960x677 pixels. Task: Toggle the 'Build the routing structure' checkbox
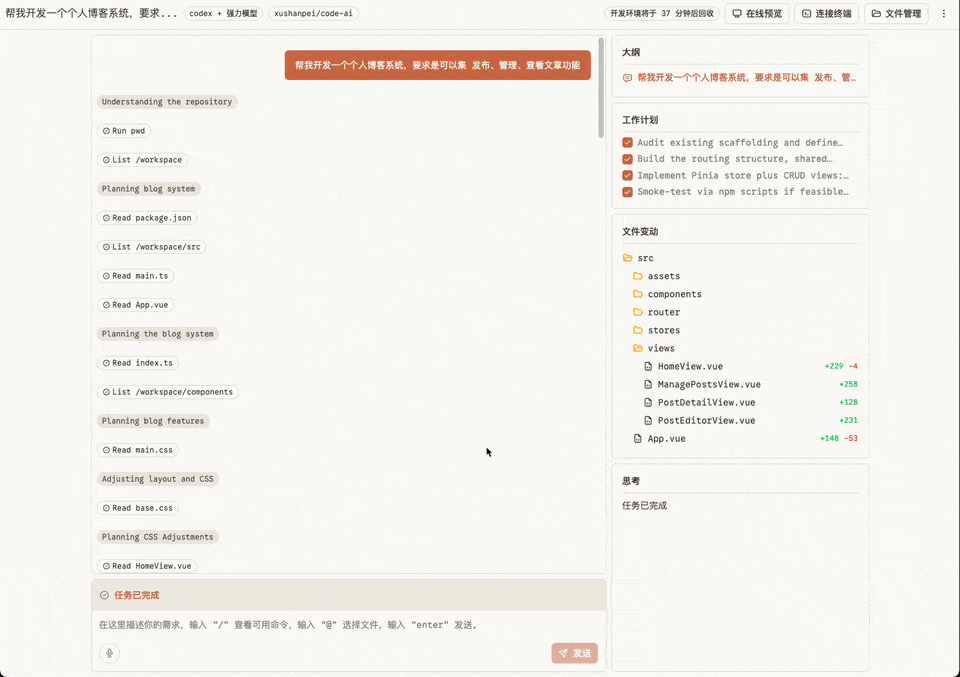628,159
